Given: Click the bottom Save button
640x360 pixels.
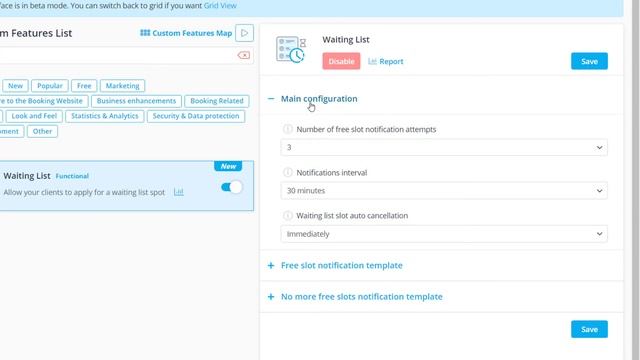Looking at the screenshot, I should [x=589, y=329].
